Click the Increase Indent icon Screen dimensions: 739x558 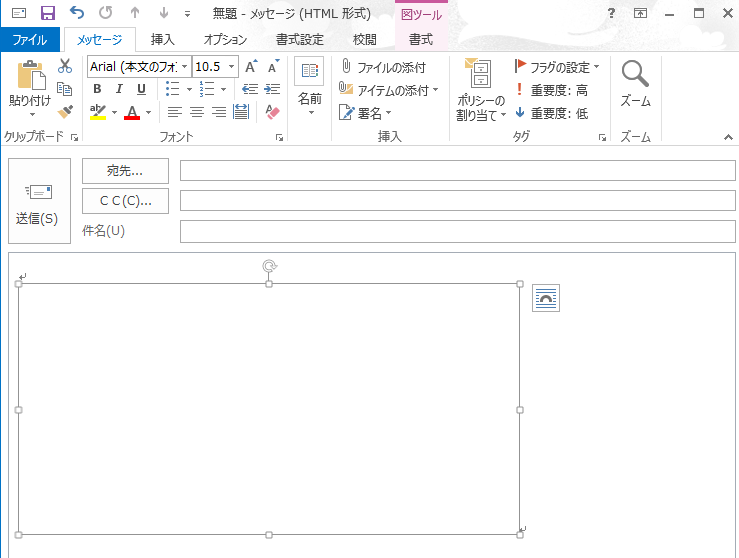(271, 89)
